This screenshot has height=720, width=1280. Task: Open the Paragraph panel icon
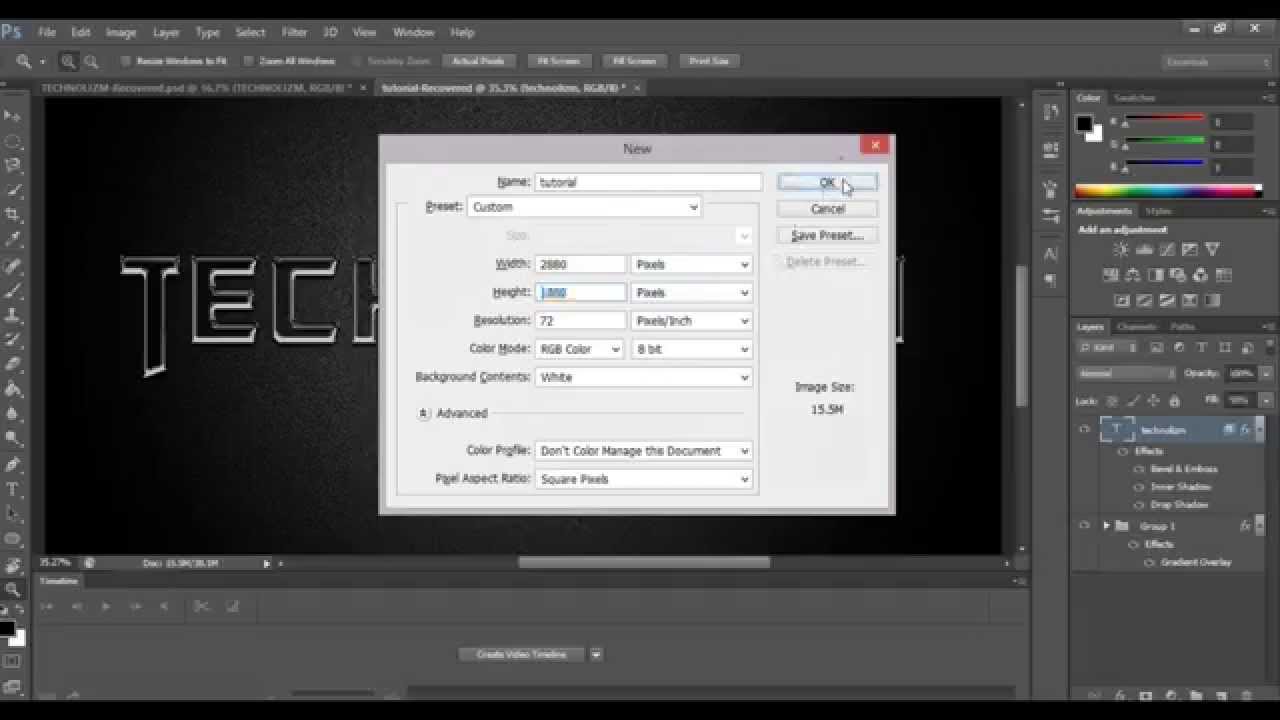(x=1051, y=281)
